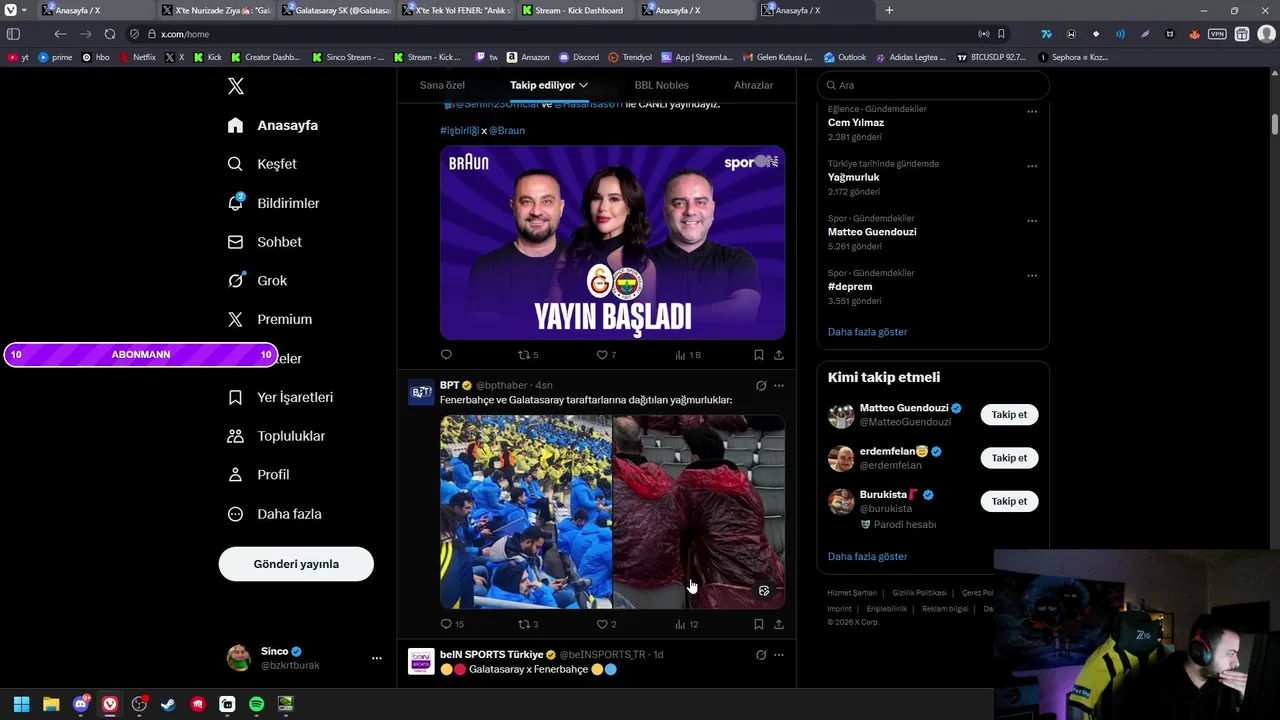Screen dimensions: 1280x720
Task: Open beIN SPORTS Türkiye profile
Action: tap(491, 654)
